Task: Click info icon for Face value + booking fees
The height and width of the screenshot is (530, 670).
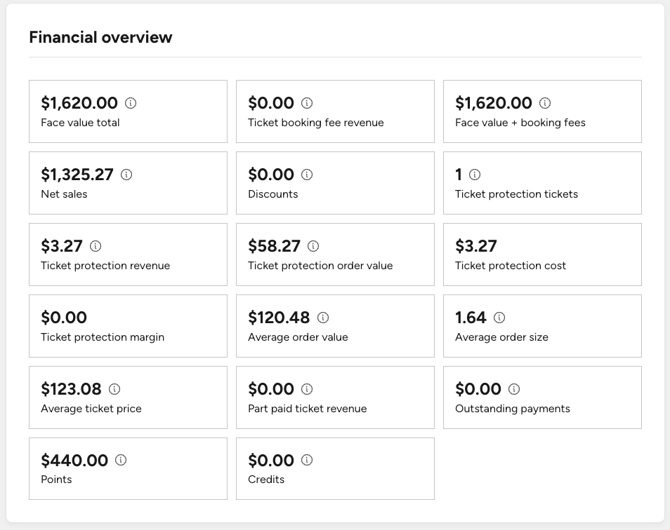Action: point(545,103)
